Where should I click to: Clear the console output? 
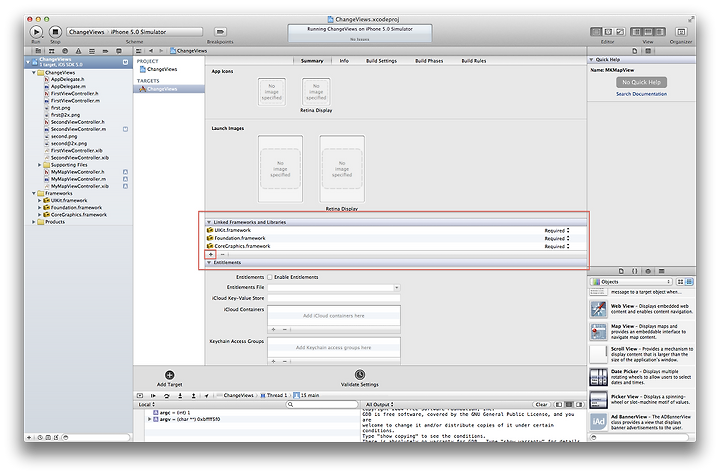click(541, 404)
